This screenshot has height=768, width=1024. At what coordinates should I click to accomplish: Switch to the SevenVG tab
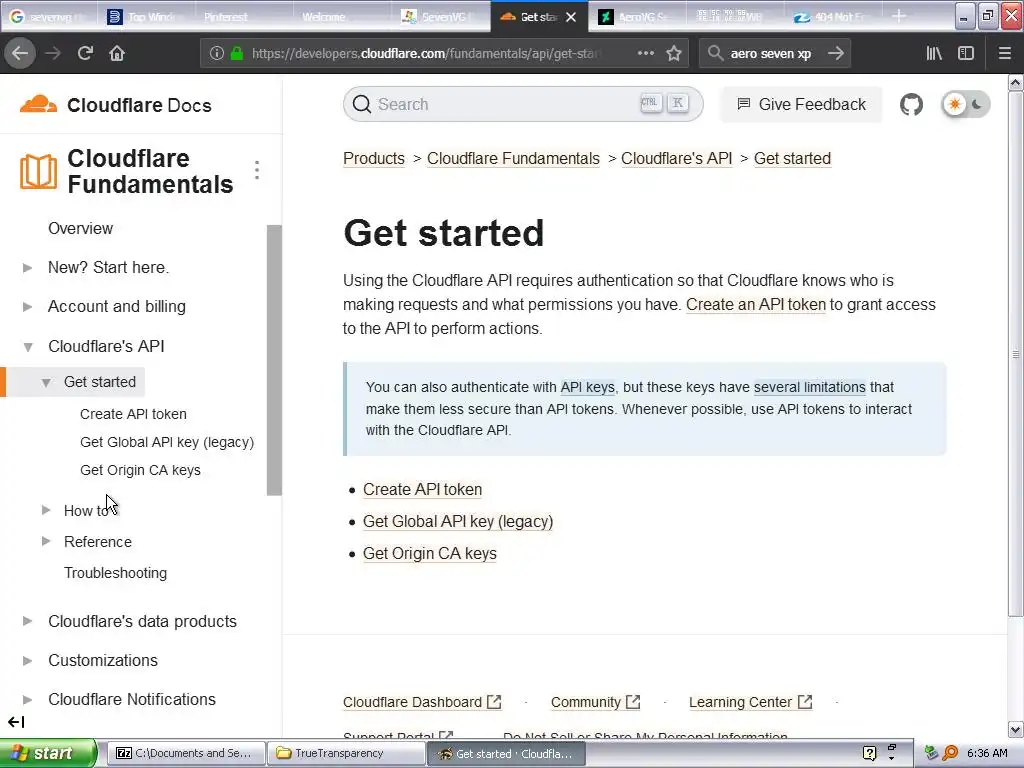(440, 17)
